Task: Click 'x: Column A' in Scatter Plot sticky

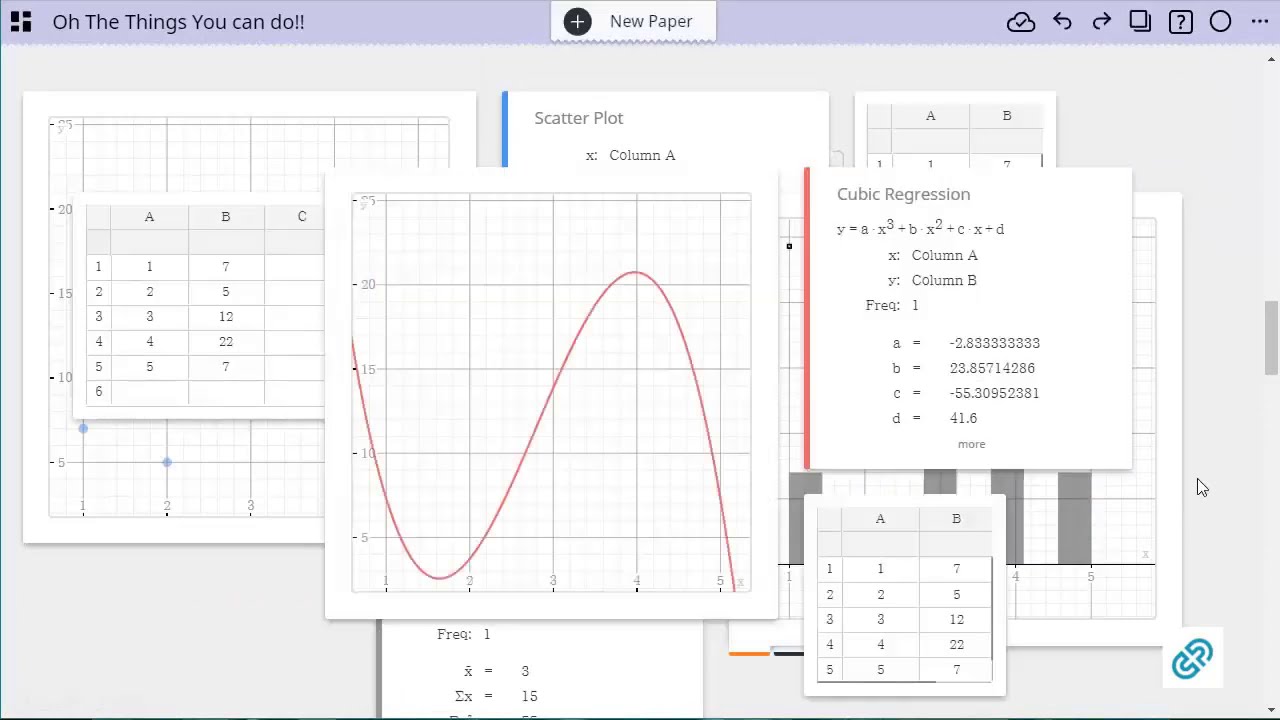Action: [x=631, y=155]
